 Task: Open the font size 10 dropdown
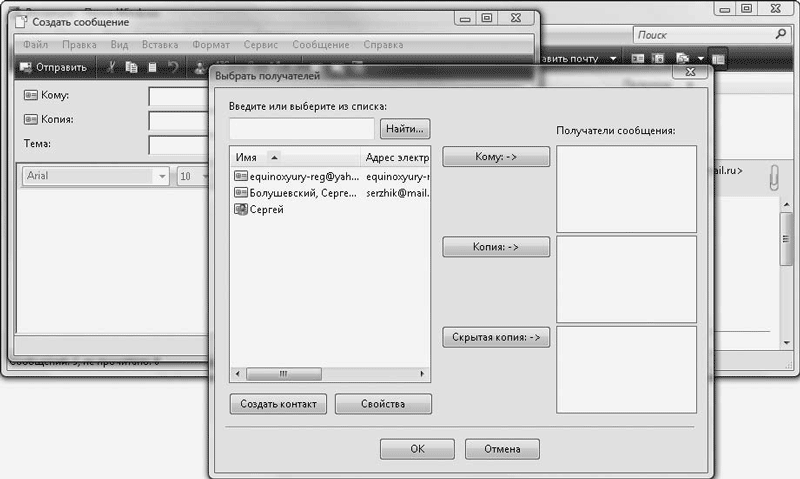198,176
